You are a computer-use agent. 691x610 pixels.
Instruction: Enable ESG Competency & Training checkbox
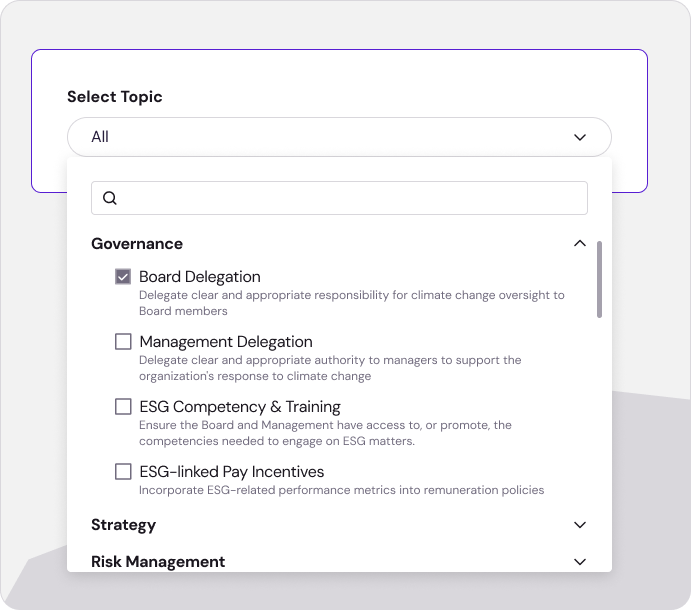point(123,407)
